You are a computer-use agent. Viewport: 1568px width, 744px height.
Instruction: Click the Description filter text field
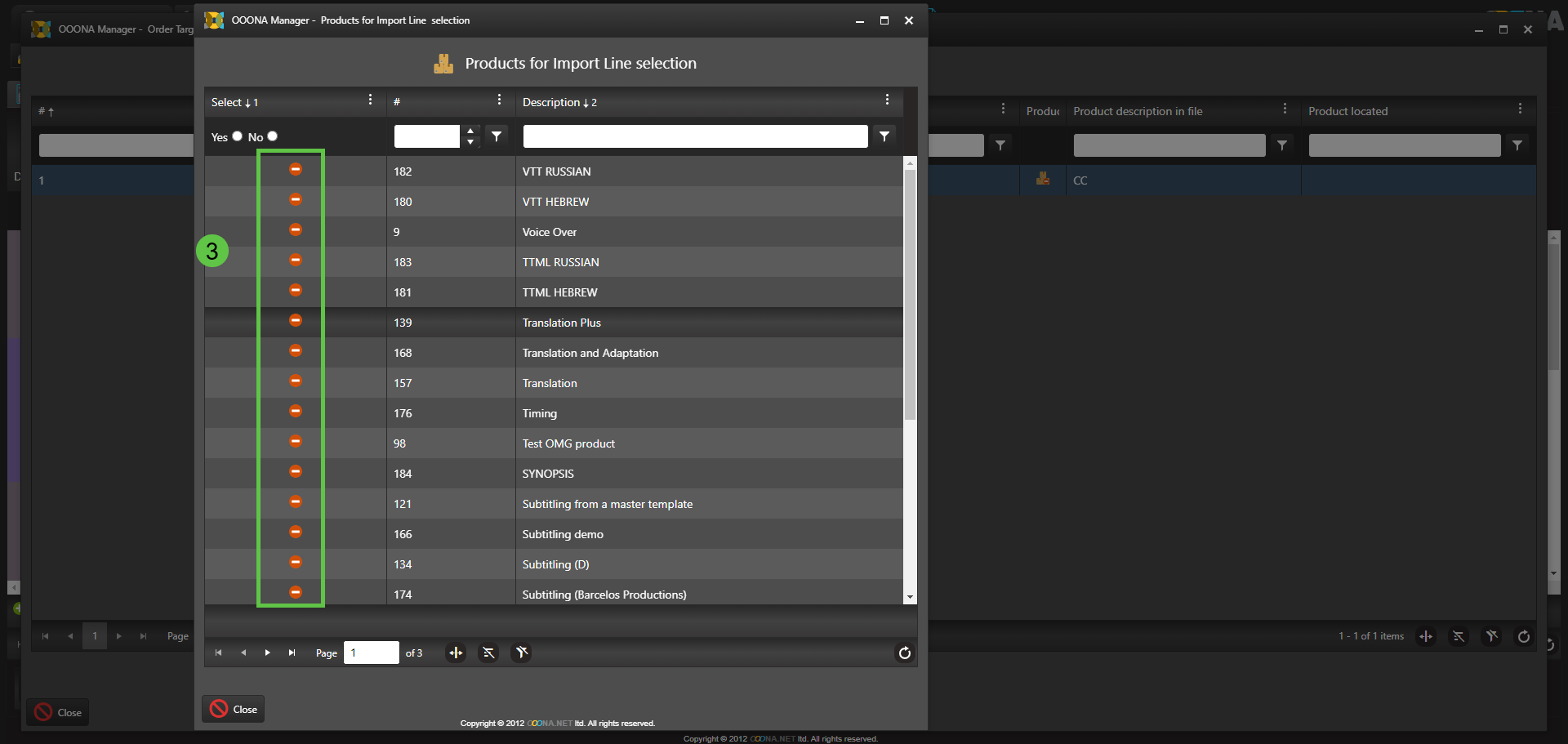695,136
